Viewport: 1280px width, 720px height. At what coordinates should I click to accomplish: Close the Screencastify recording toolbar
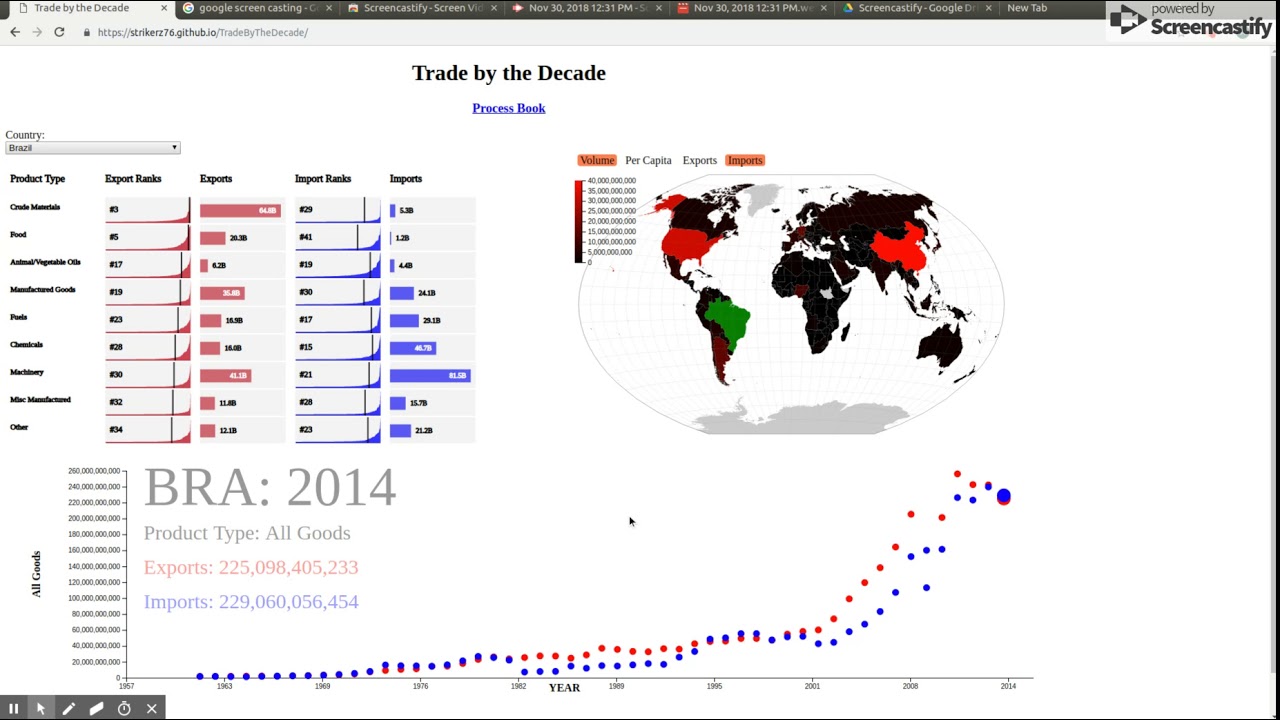coord(152,708)
